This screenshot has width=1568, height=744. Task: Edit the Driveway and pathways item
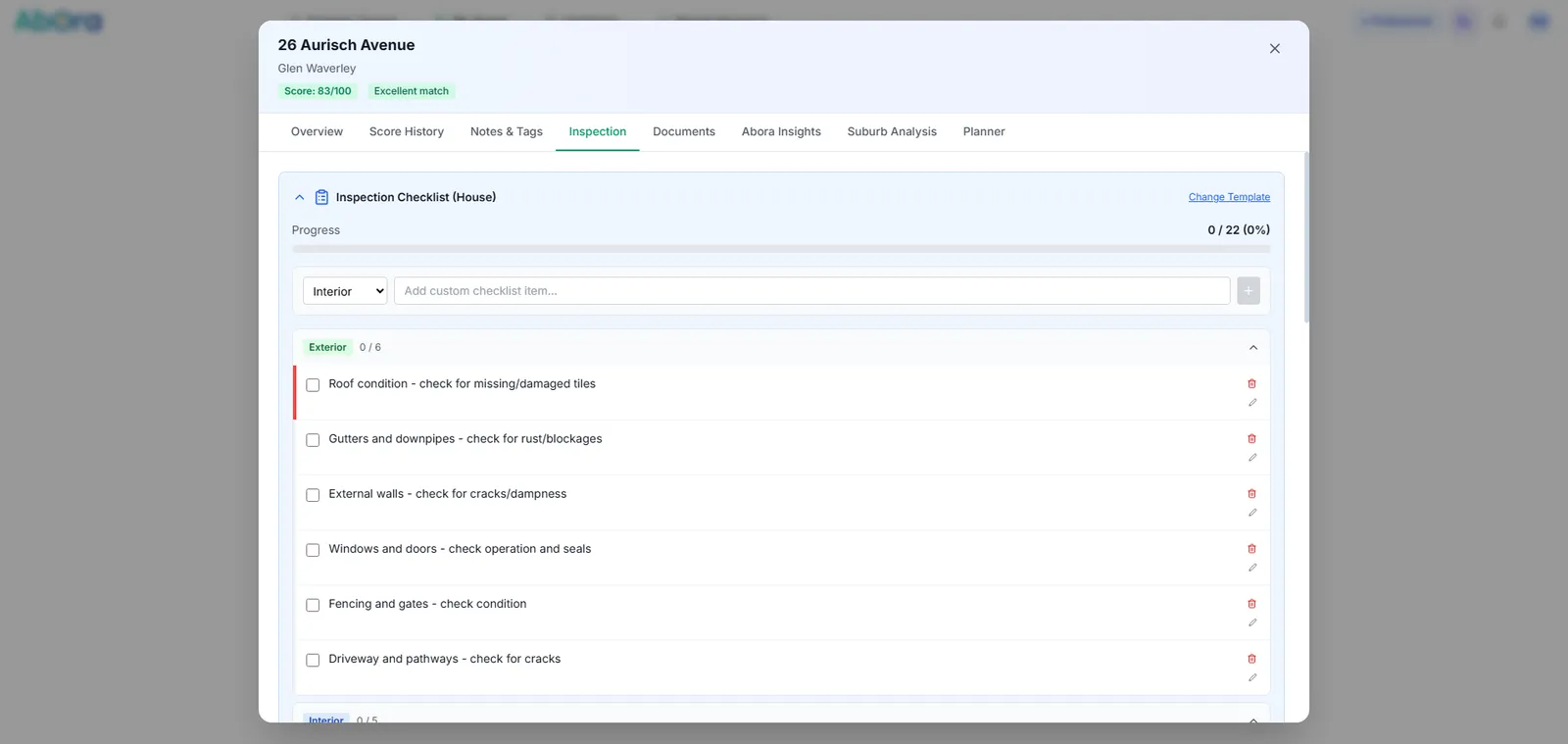(x=1252, y=677)
